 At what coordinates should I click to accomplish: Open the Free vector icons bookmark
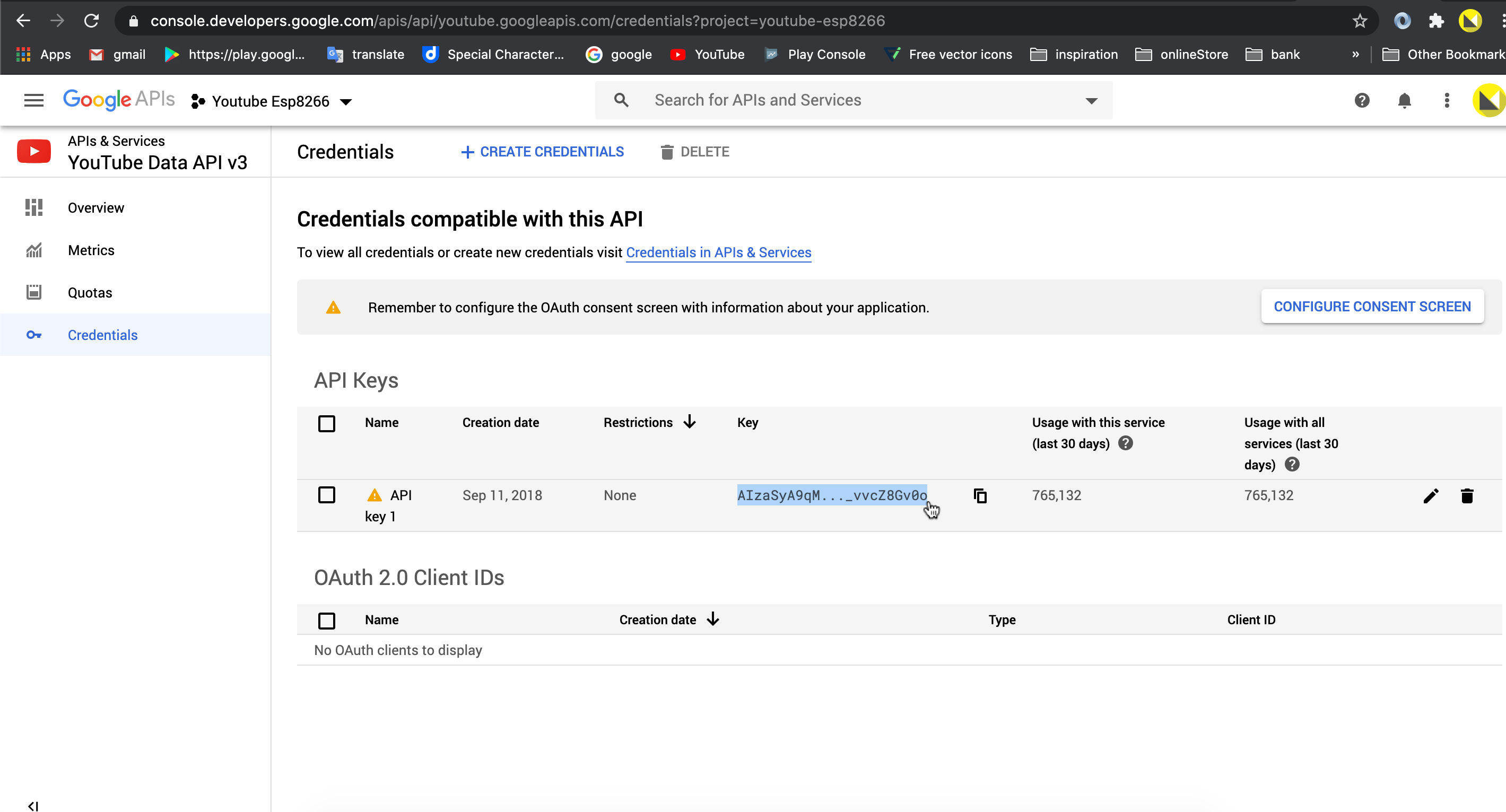[x=948, y=55]
